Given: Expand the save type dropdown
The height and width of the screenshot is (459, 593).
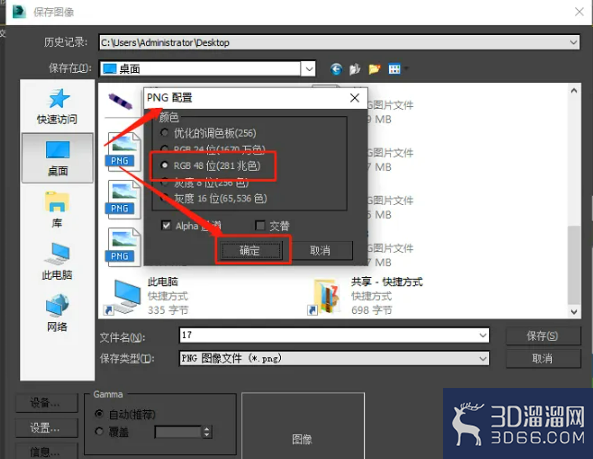Looking at the screenshot, I should (x=483, y=358).
